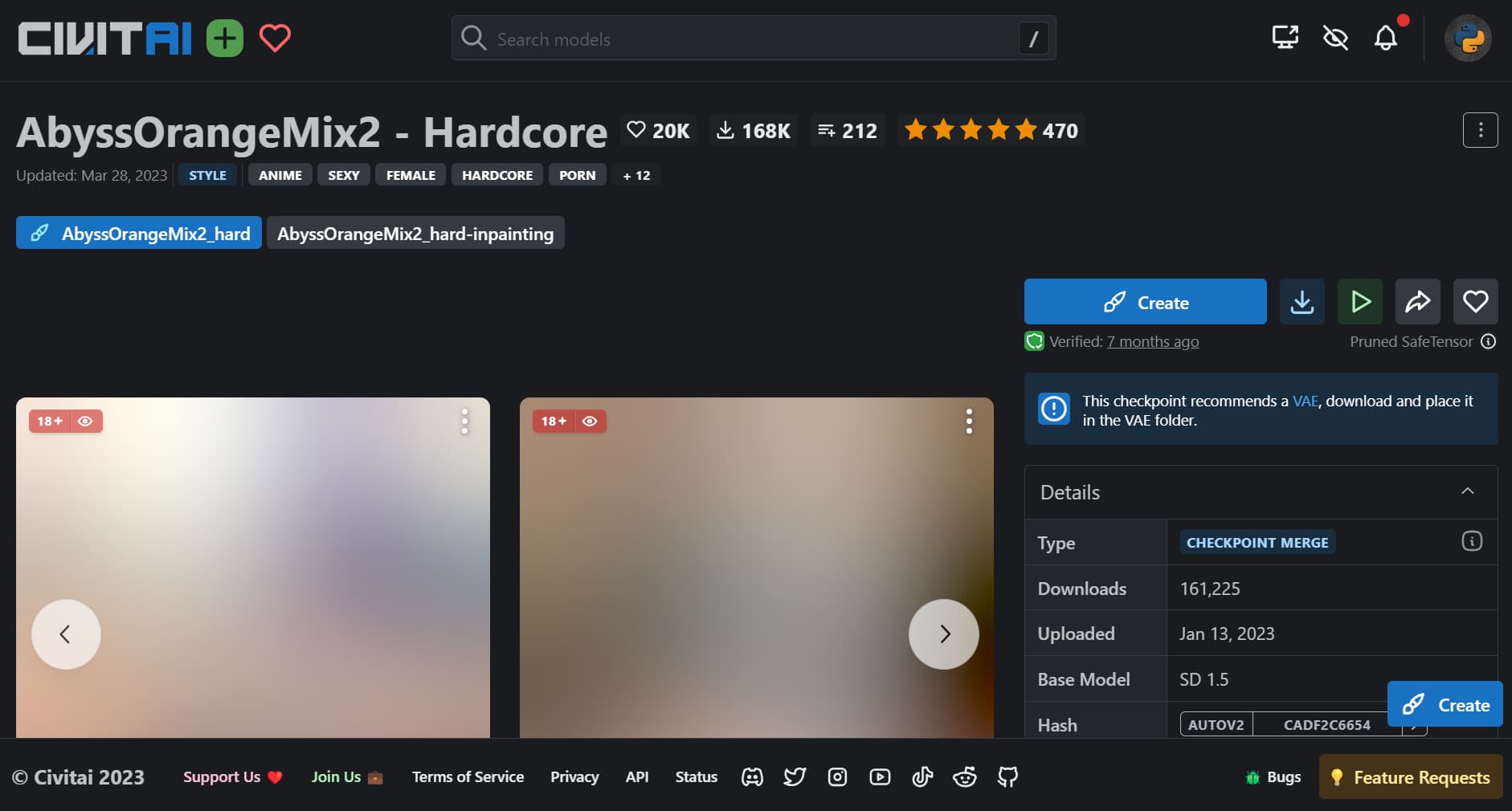Open Support Us link

click(233, 776)
